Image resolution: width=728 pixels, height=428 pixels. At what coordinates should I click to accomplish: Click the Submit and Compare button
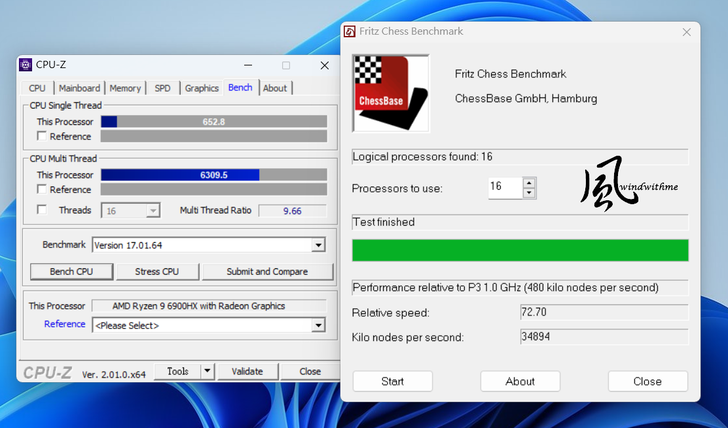[266, 271]
